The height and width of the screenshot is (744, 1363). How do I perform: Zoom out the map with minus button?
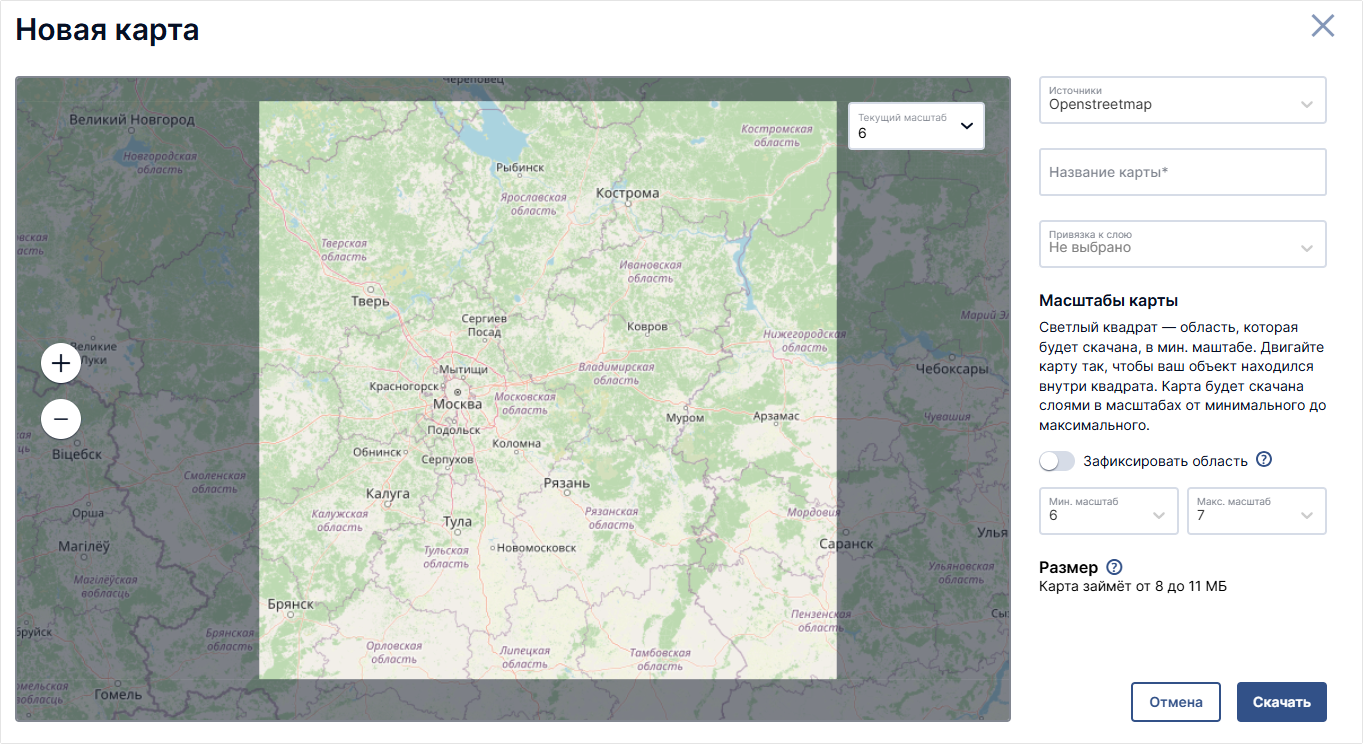tap(61, 419)
